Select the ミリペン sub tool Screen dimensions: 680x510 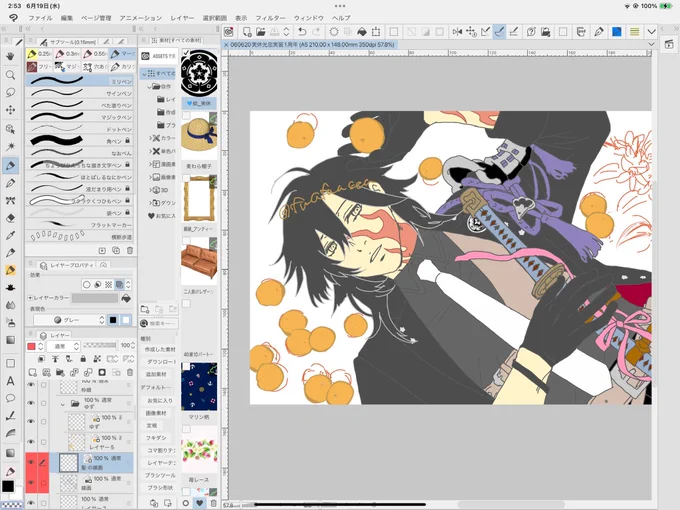pos(79,81)
